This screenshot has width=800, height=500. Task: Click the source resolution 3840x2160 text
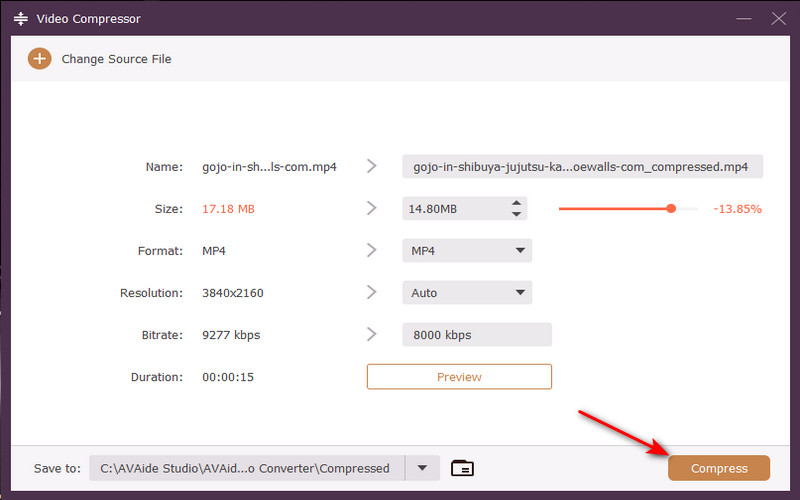point(233,293)
